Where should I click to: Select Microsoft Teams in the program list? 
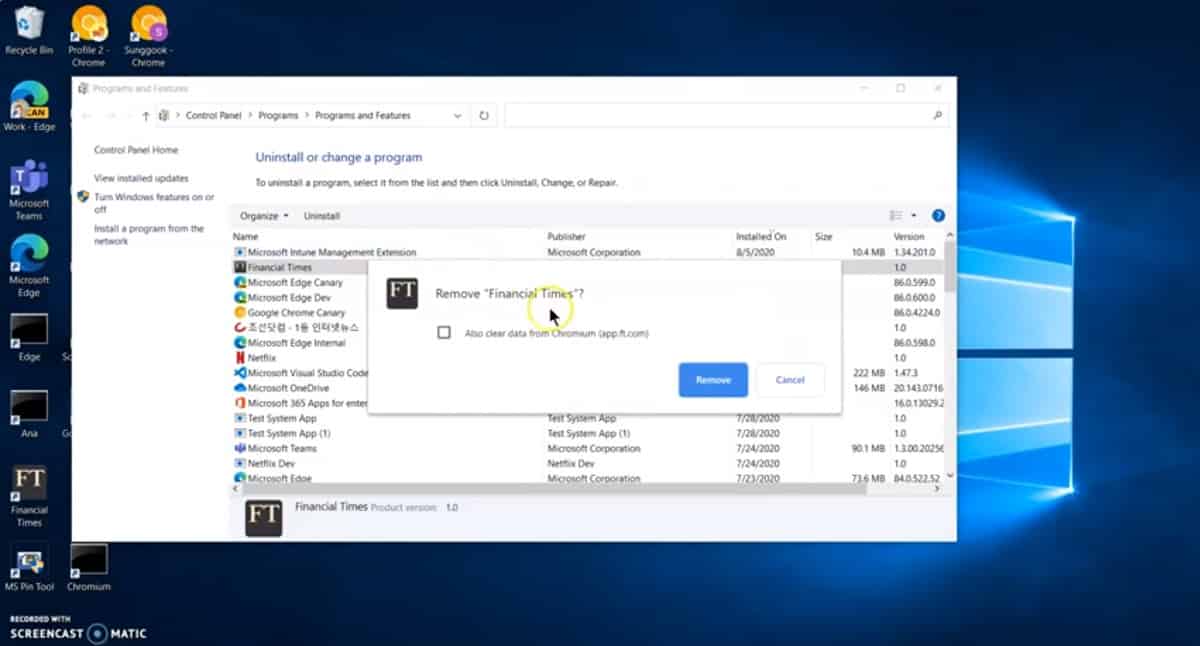588,449
